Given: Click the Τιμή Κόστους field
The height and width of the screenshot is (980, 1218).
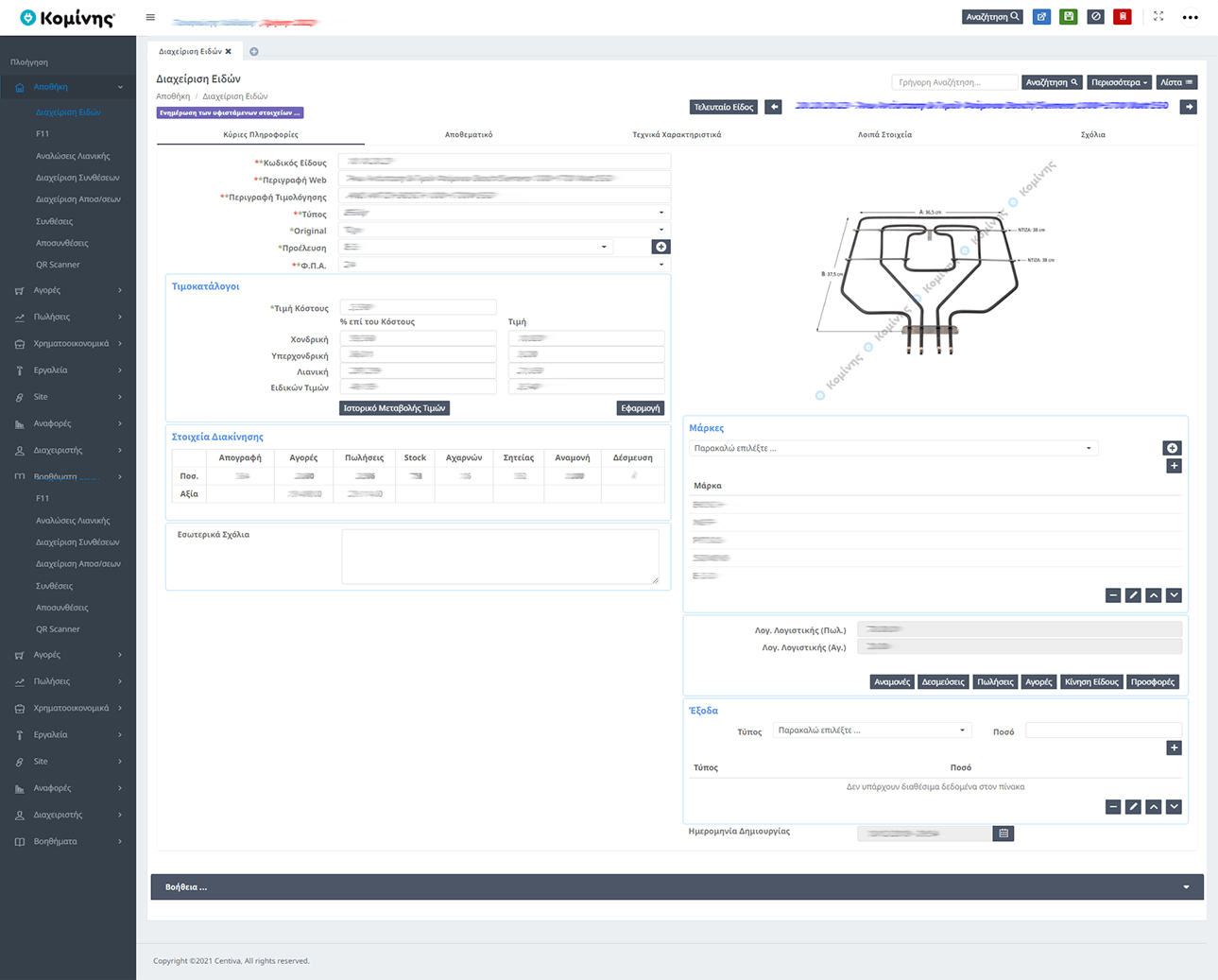Looking at the screenshot, I should (x=418, y=307).
